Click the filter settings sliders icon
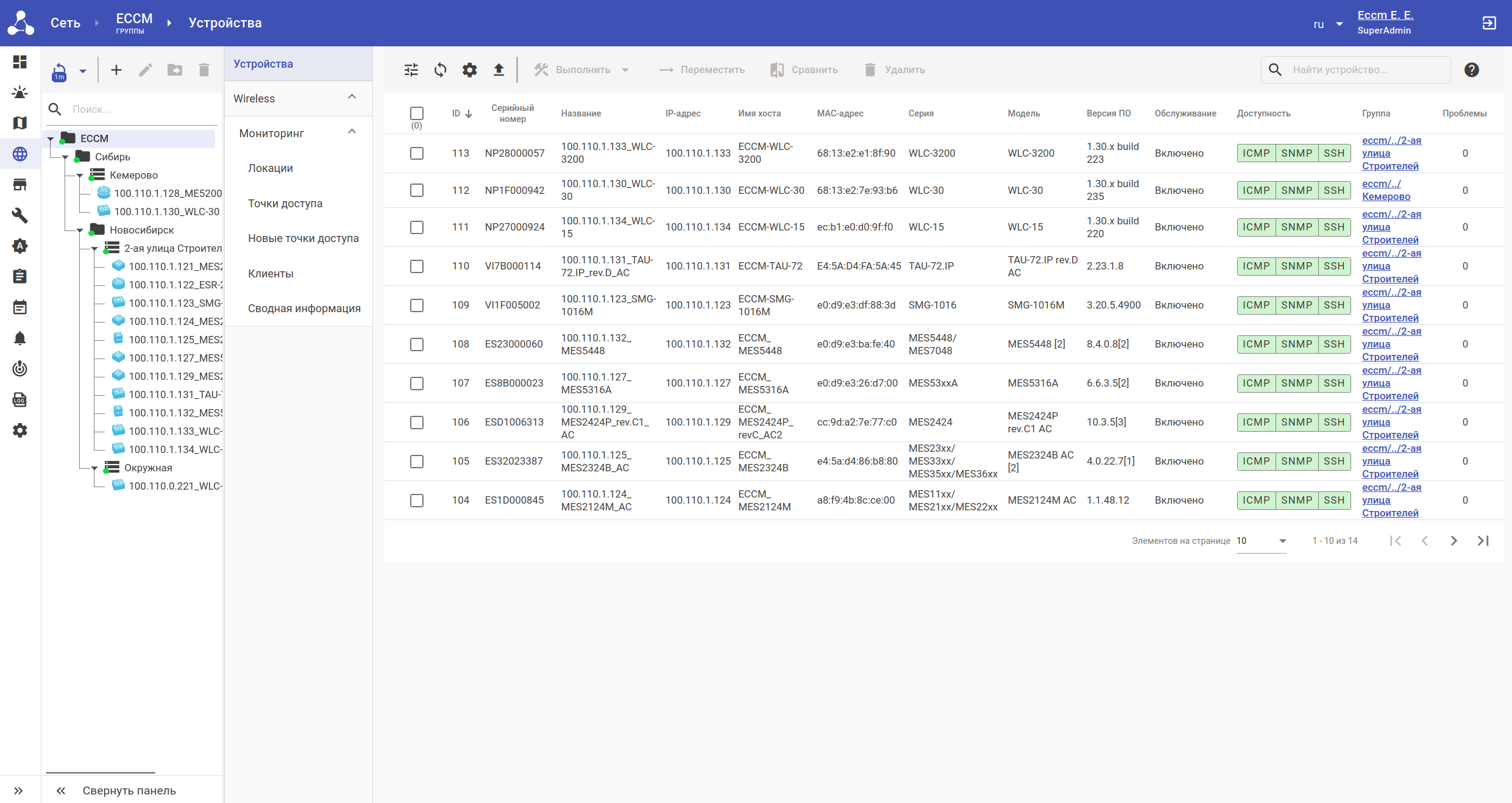The width and height of the screenshot is (1512, 803). (x=411, y=70)
